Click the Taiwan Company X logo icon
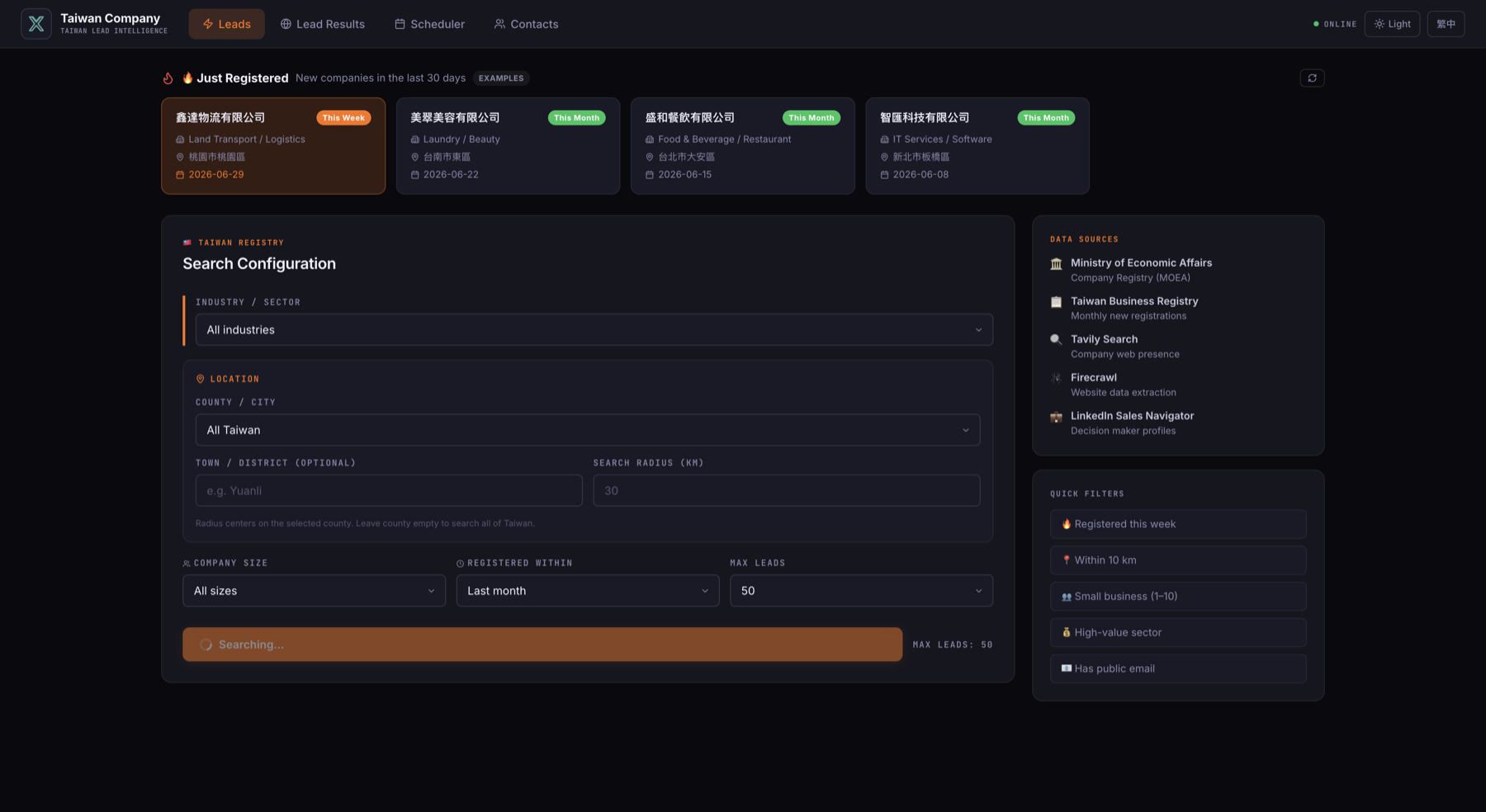This screenshot has height=812, width=1486. (36, 24)
